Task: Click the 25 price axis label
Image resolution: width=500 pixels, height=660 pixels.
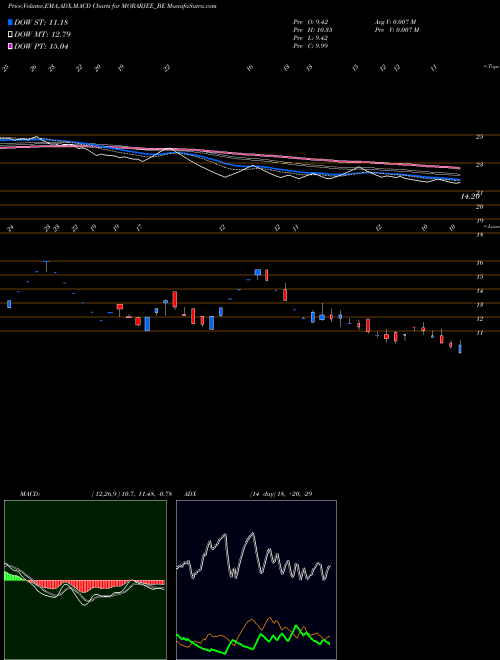Action: click(x=479, y=137)
